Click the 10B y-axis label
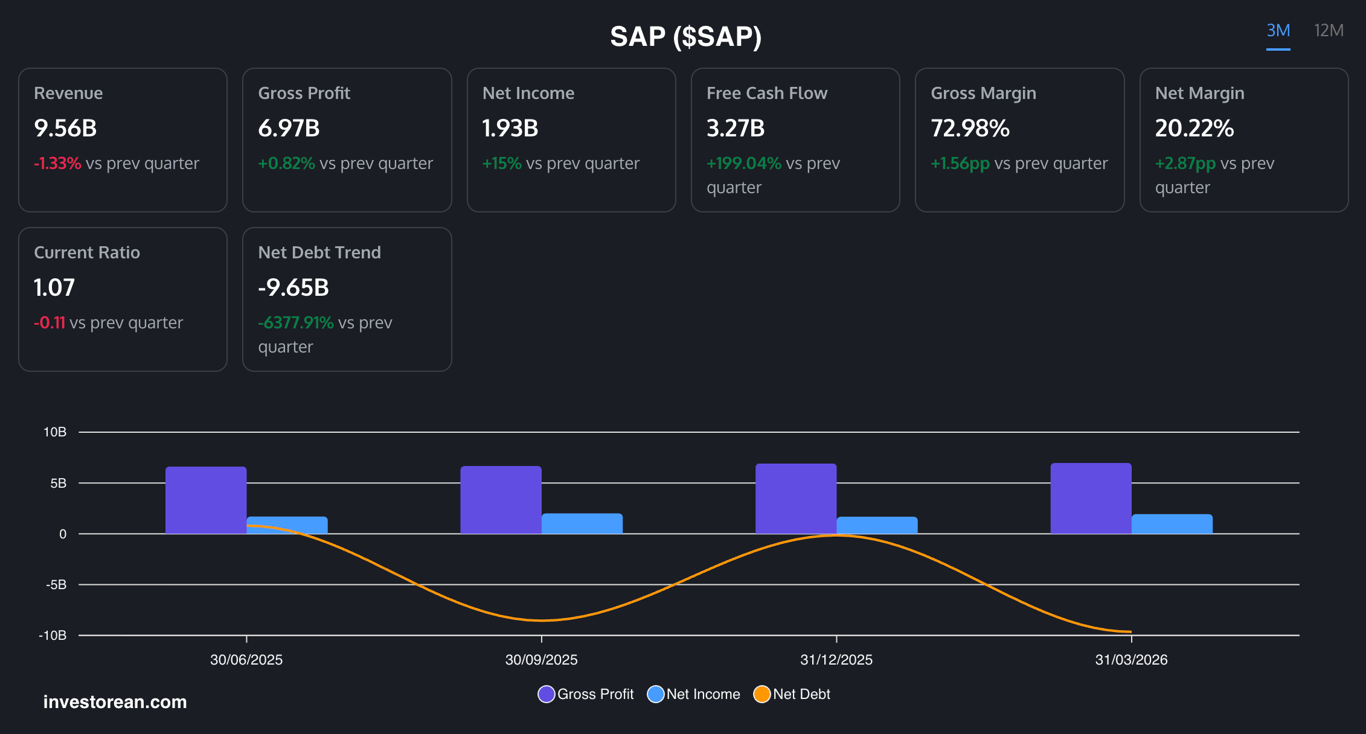The width and height of the screenshot is (1366, 734). 55,432
